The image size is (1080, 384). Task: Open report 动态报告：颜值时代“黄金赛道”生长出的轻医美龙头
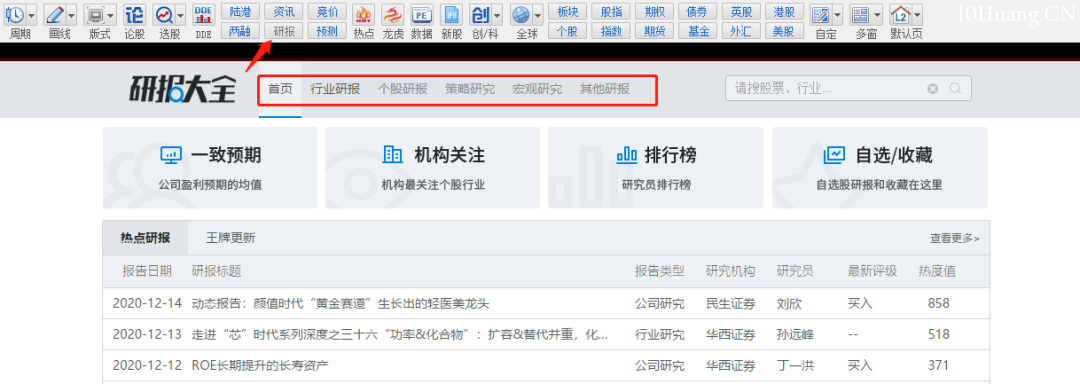tap(340, 303)
